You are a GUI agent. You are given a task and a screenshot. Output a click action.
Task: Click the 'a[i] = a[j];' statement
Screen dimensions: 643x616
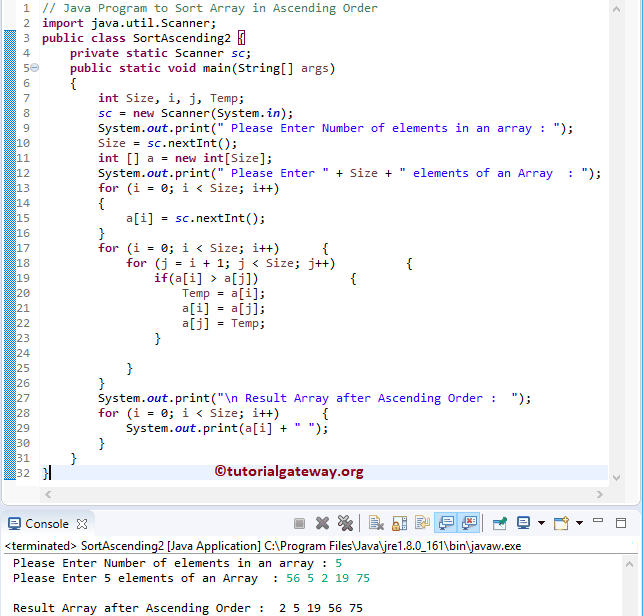[223, 308]
